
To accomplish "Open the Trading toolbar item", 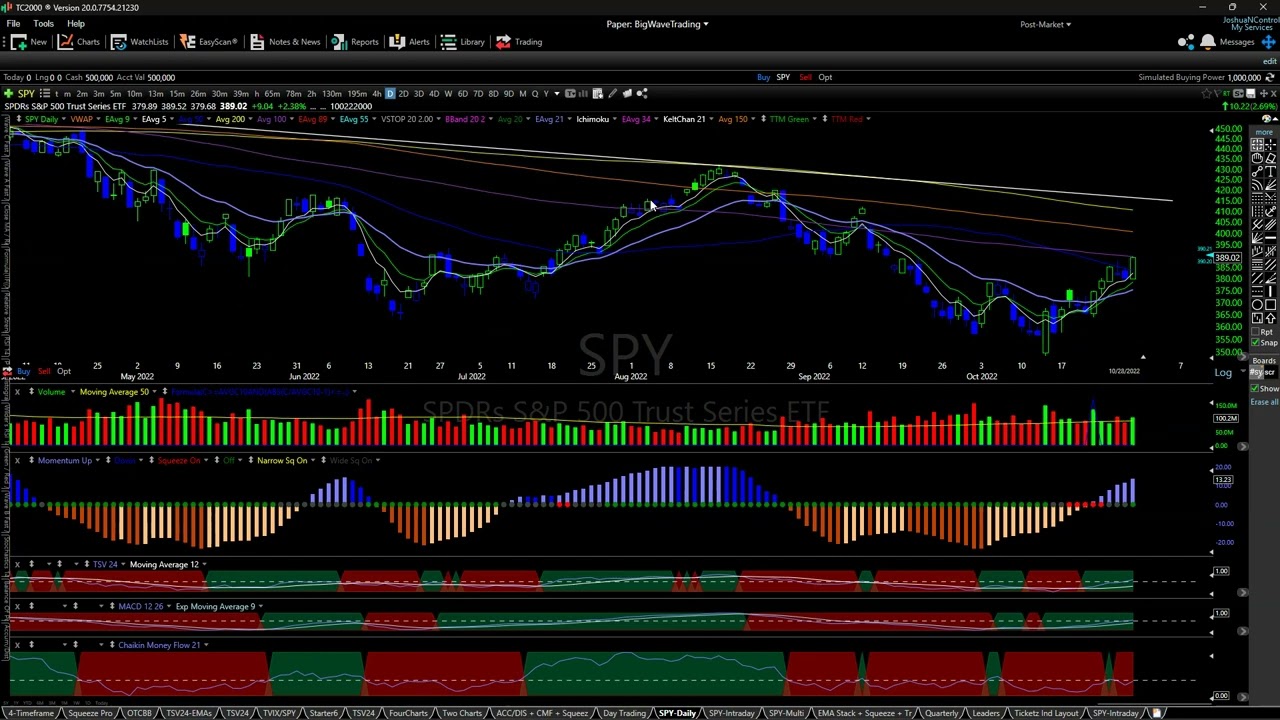I will [x=518, y=41].
